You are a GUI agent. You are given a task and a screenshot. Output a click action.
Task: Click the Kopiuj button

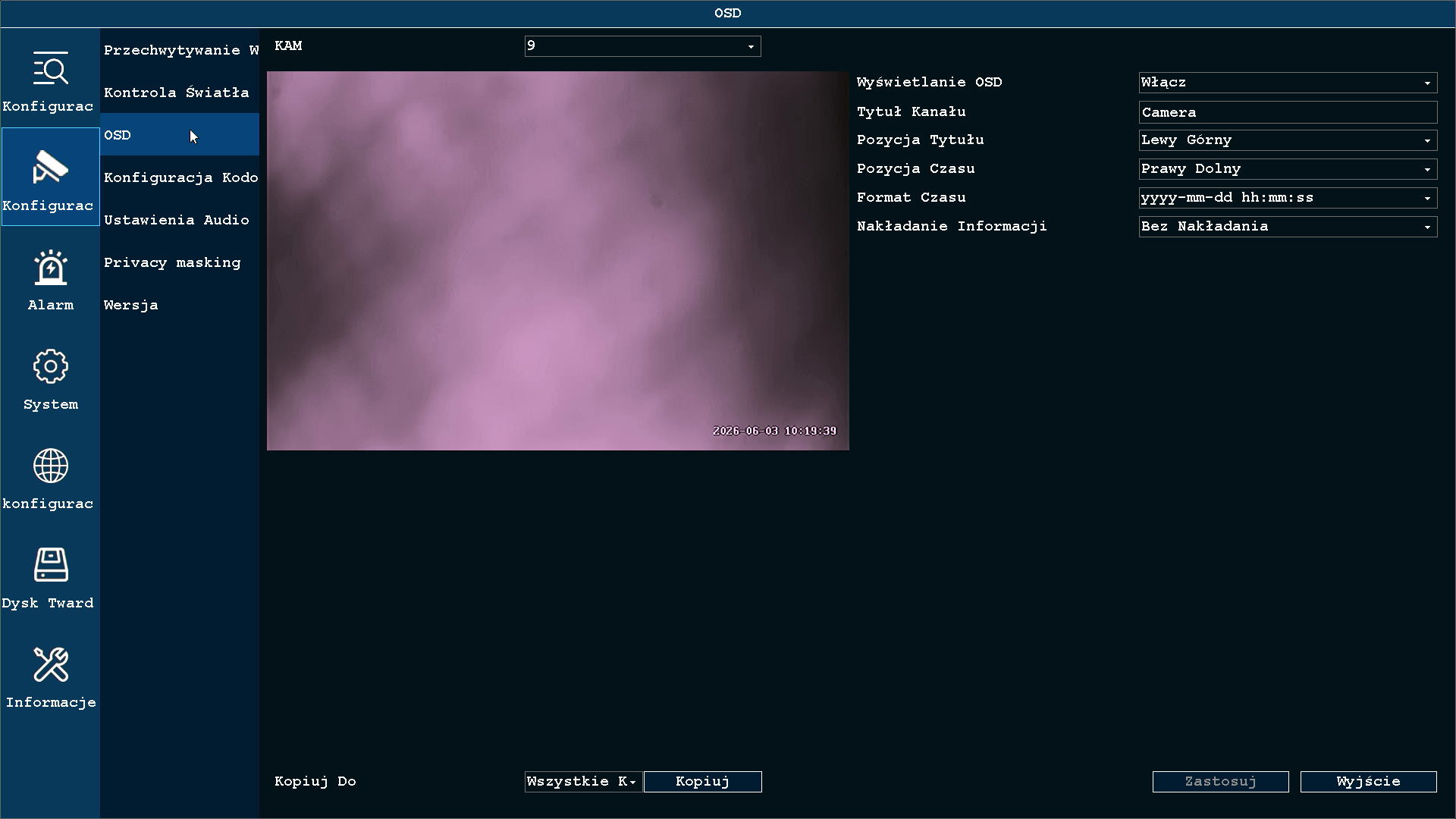703,782
